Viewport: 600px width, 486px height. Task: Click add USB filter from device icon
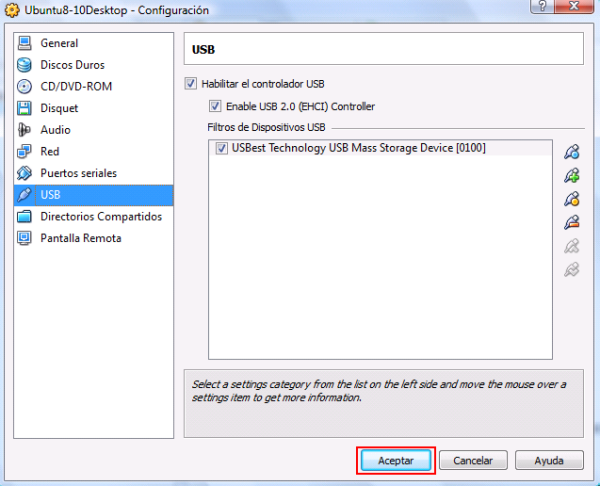pos(571,175)
